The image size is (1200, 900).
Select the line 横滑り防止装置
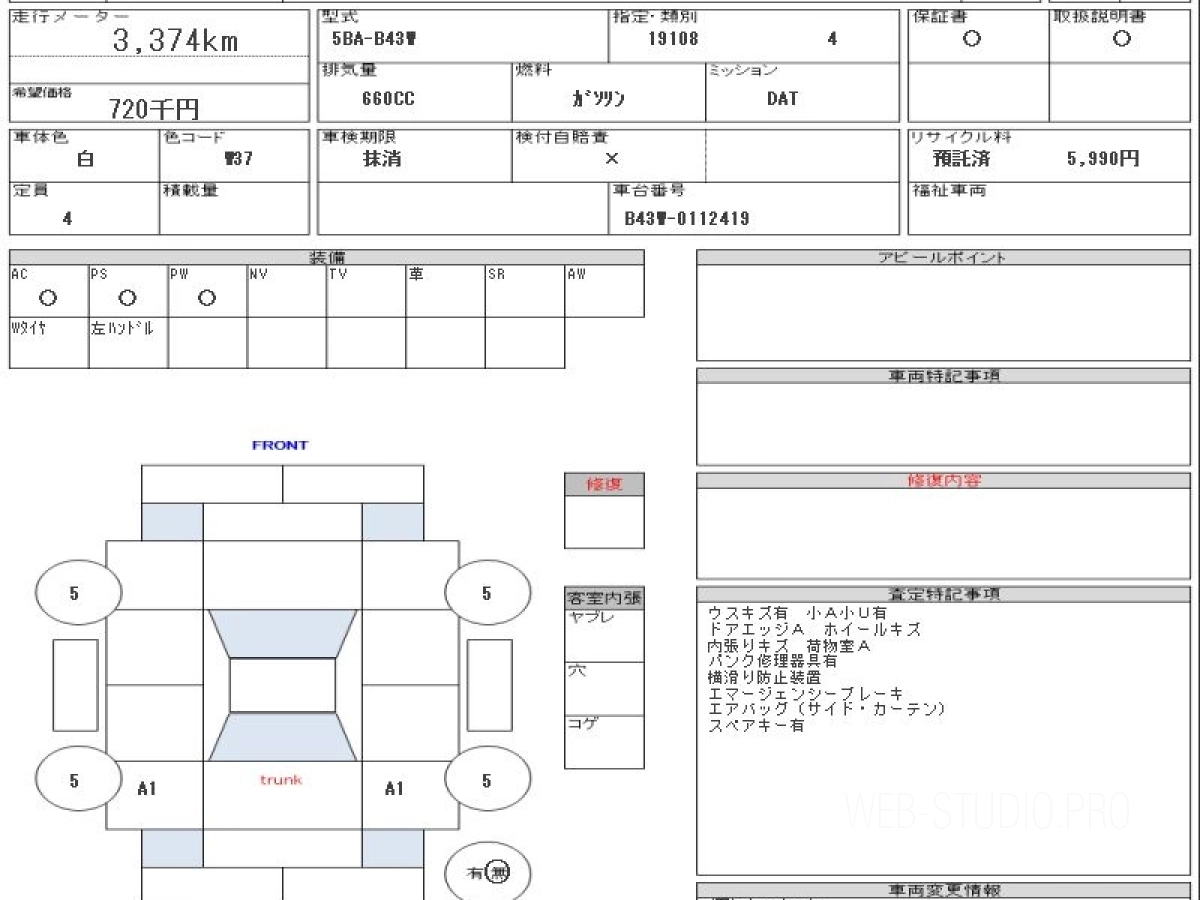pos(764,677)
